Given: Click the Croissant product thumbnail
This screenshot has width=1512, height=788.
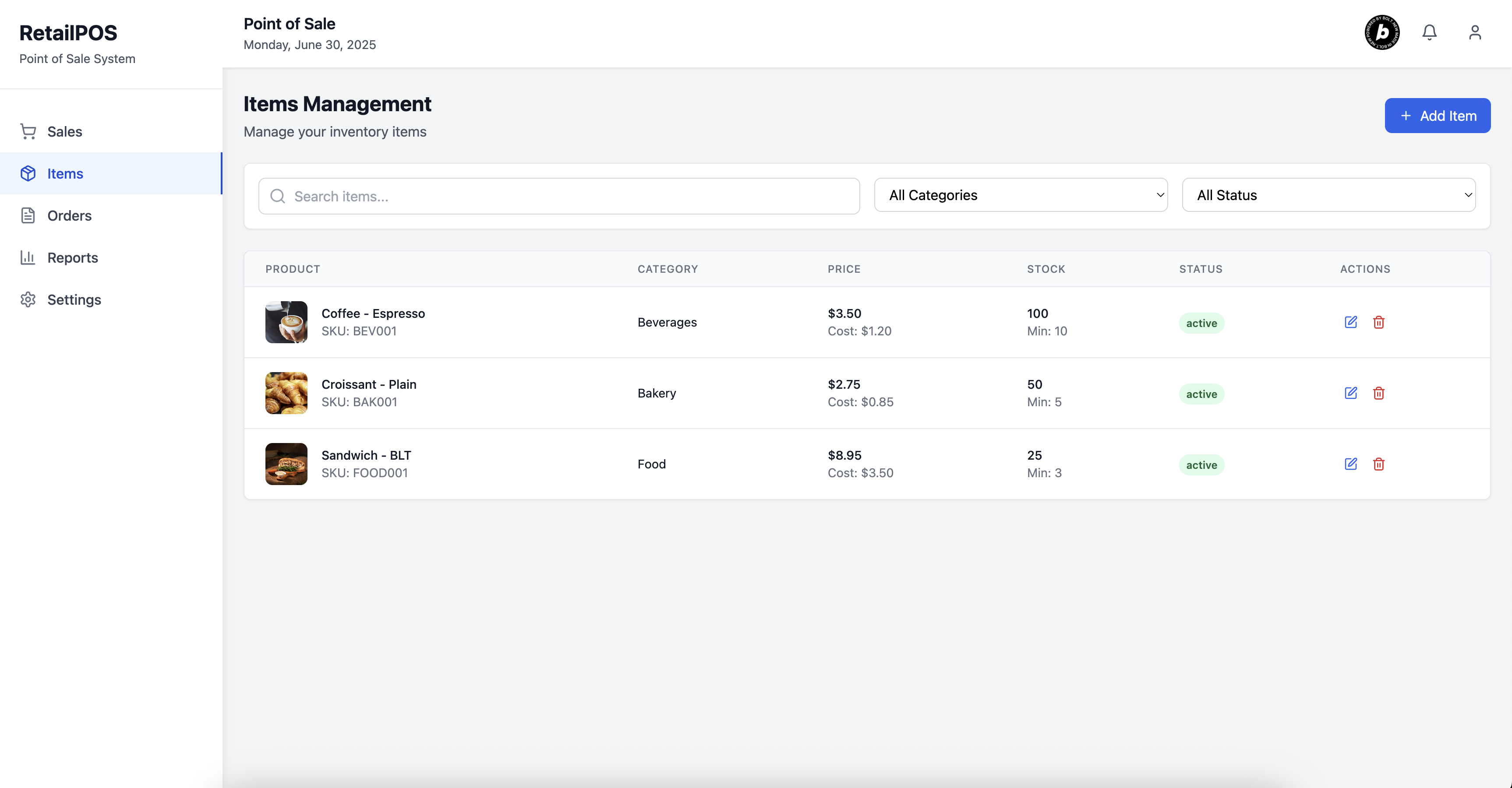Looking at the screenshot, I should point(286,393).
